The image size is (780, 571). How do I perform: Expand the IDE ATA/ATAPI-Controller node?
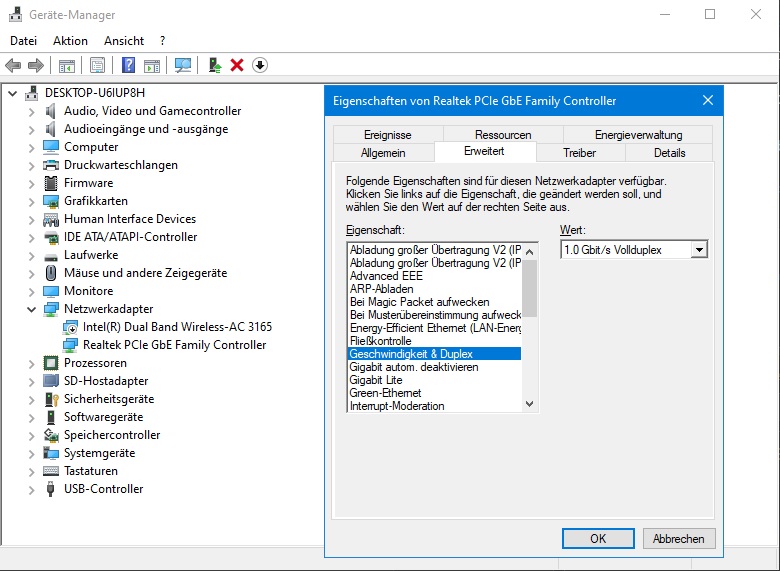click(x=31, y=238)
